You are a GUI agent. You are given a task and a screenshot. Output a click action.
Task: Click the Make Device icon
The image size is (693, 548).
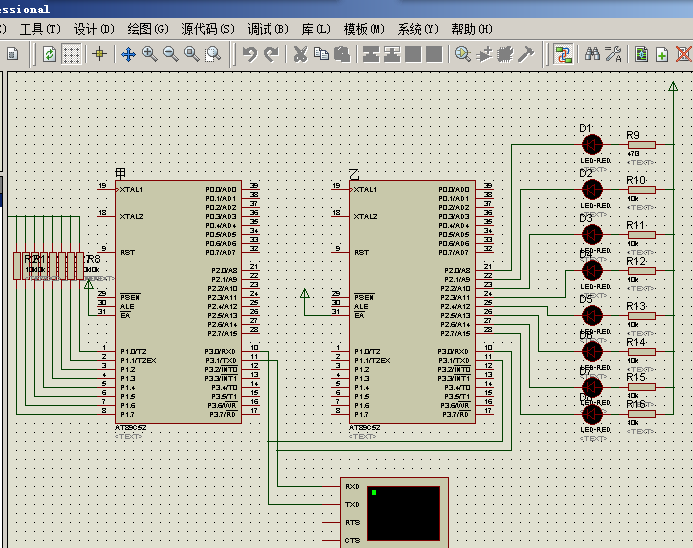(x=484, y=54)
